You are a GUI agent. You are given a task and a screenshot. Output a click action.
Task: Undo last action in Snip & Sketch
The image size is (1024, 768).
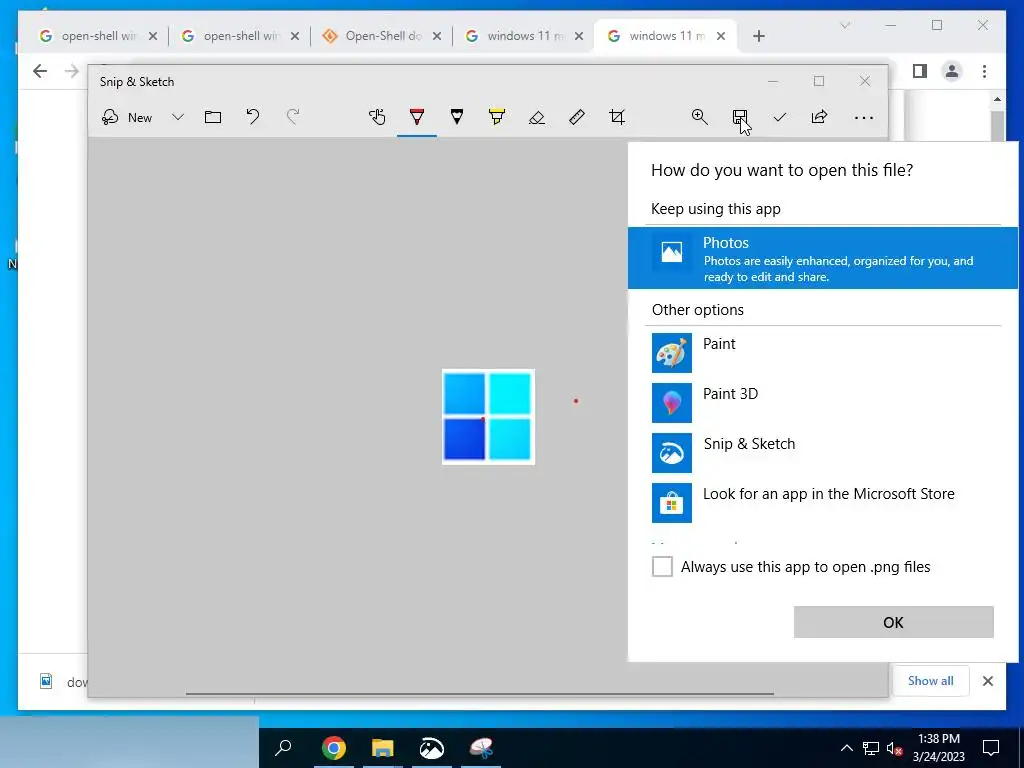coord(253,118)
